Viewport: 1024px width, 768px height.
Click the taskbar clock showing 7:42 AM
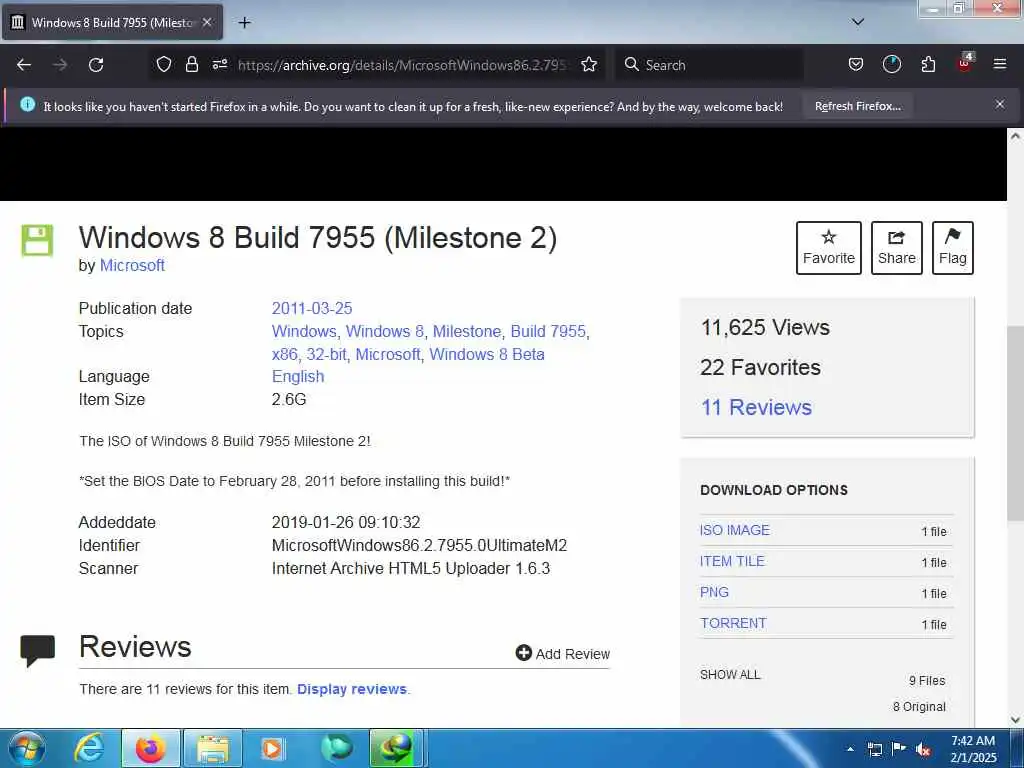(974, 749)
